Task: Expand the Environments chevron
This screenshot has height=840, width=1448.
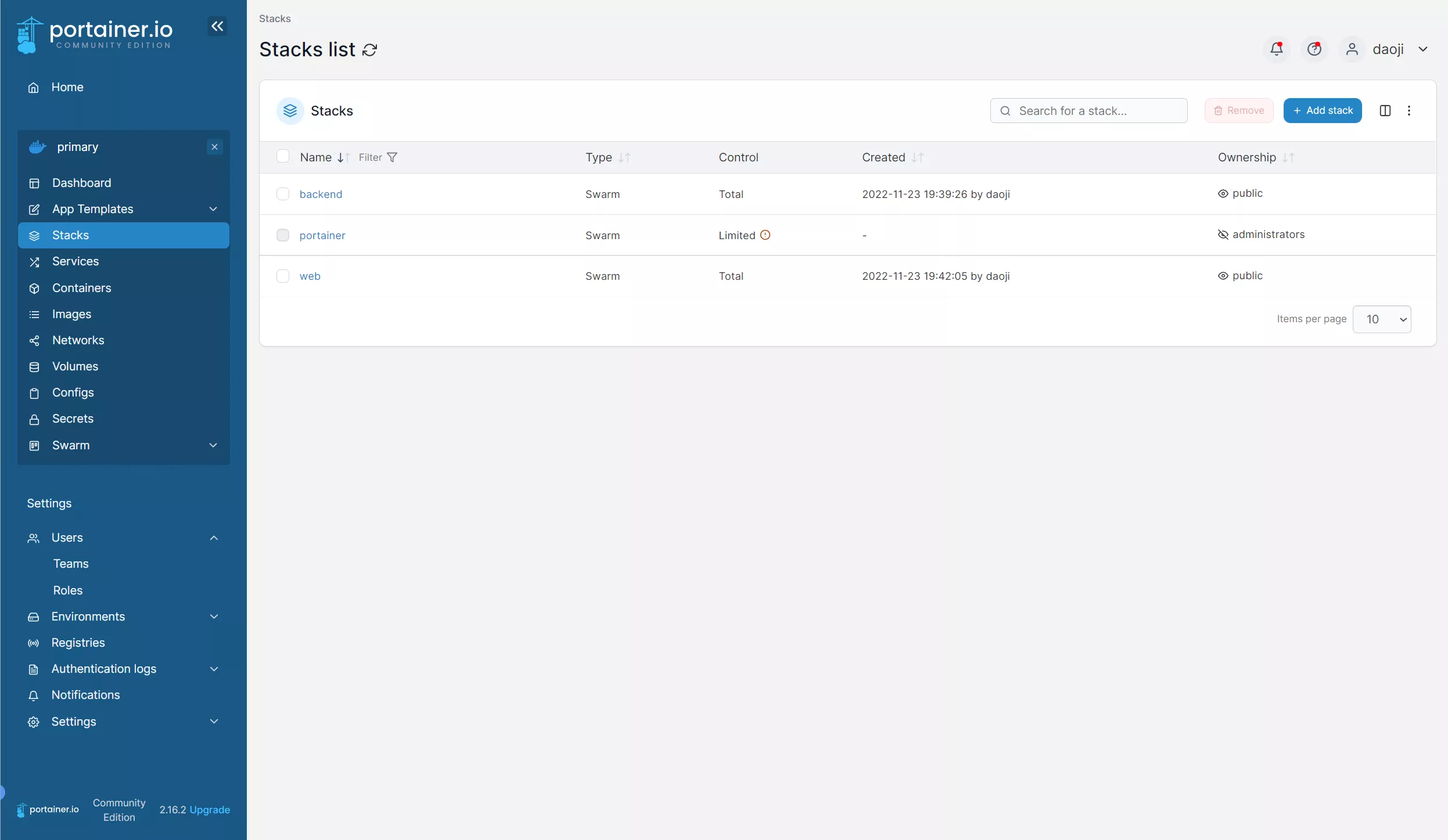Action: pos(214,617)
